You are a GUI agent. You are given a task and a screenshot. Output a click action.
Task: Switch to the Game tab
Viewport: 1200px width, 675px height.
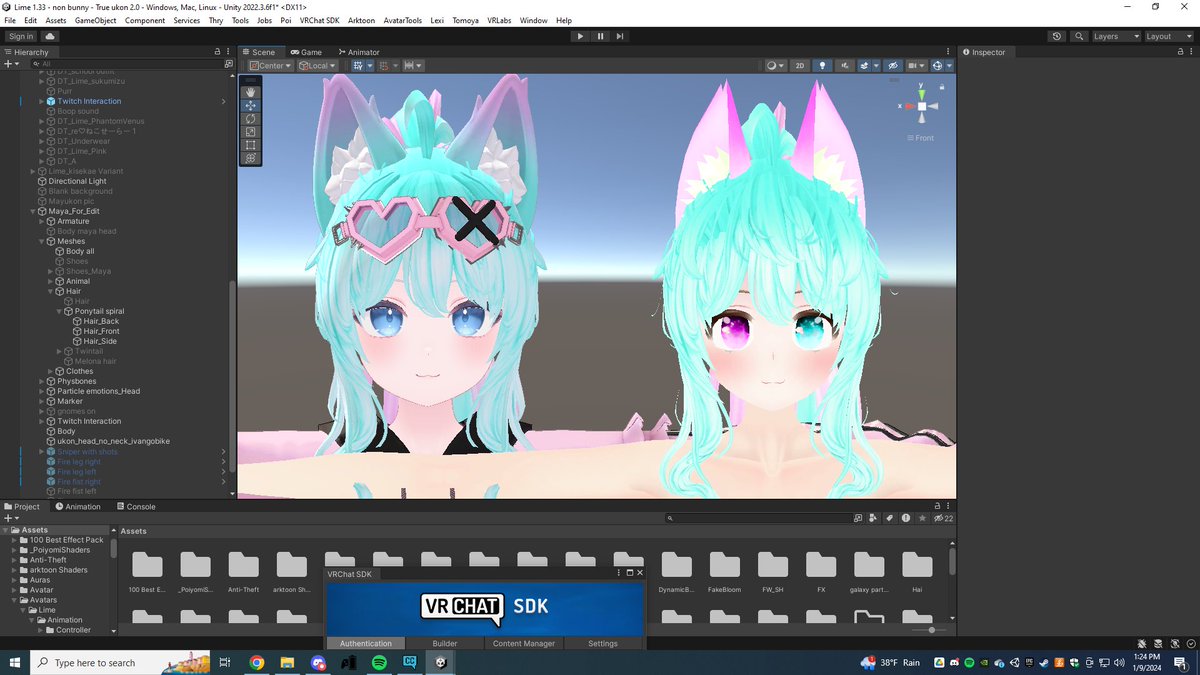click(x=306, y=52)
